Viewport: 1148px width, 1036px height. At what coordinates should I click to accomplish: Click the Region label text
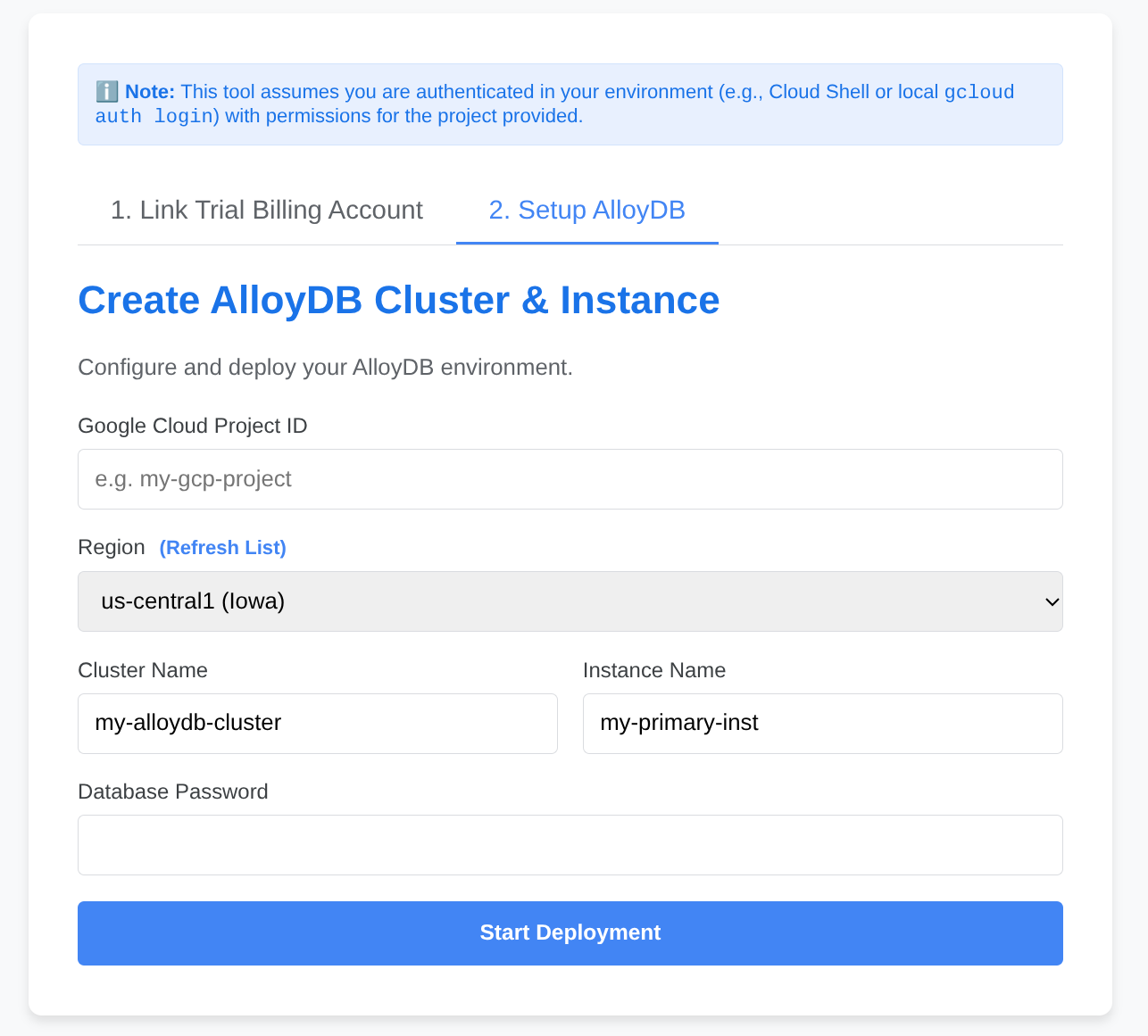coord(112,548)
